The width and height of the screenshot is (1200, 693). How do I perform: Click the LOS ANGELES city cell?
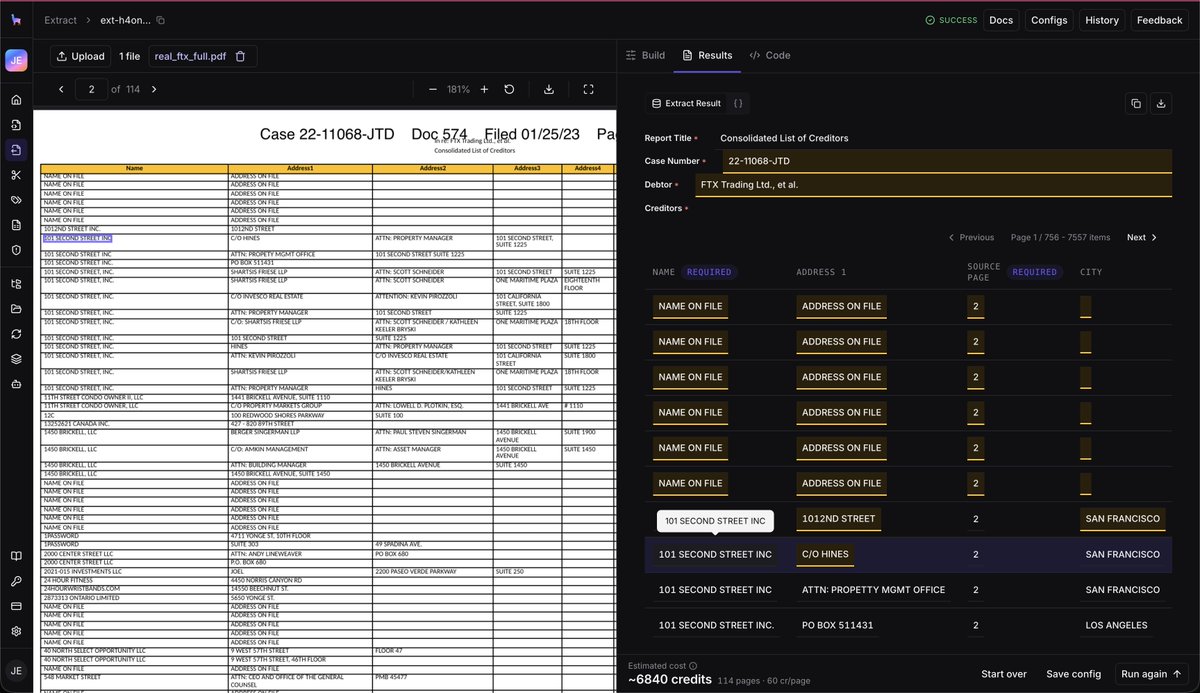pyautogui.click(x=1116, y=625)
